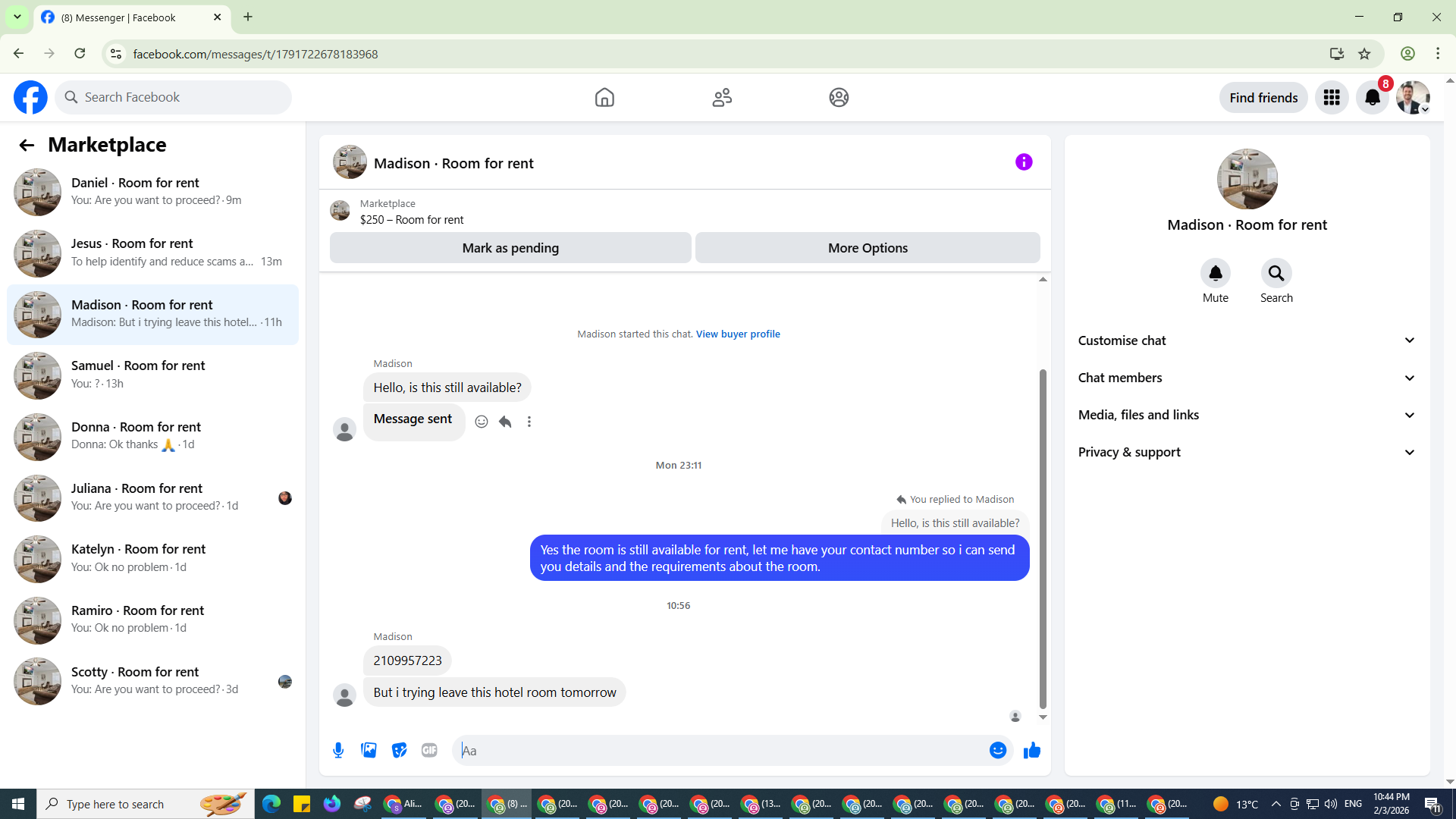
Task: Click the voice clip microphone icon
Action: pos(338,750)
